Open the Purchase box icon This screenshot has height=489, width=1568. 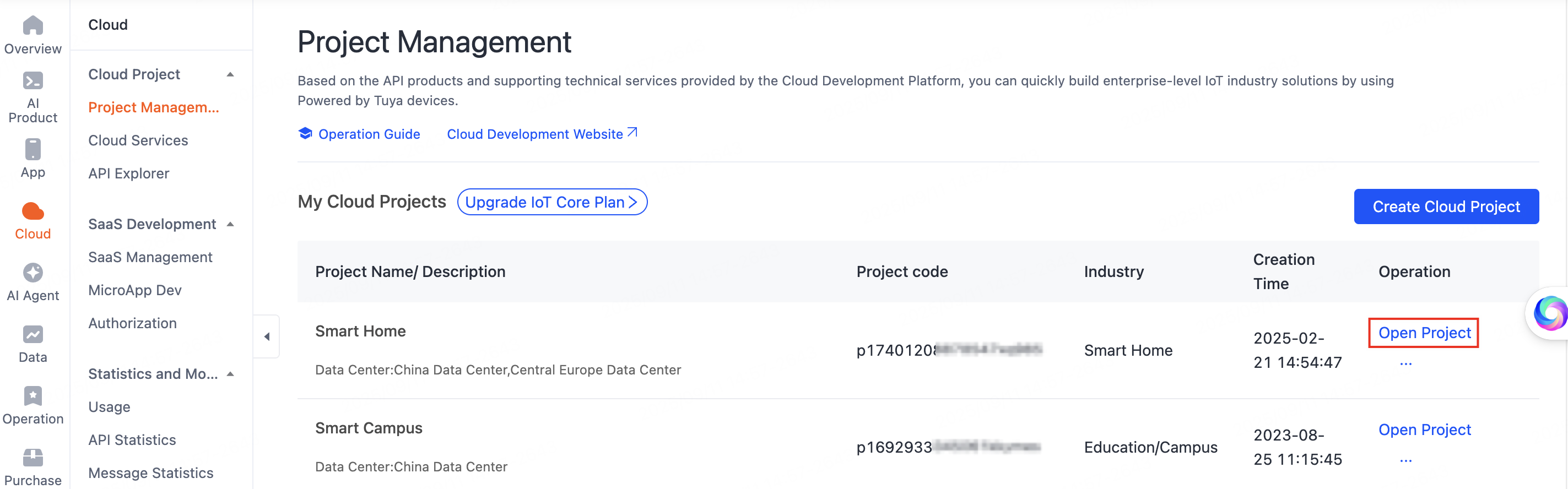[33, 458]
